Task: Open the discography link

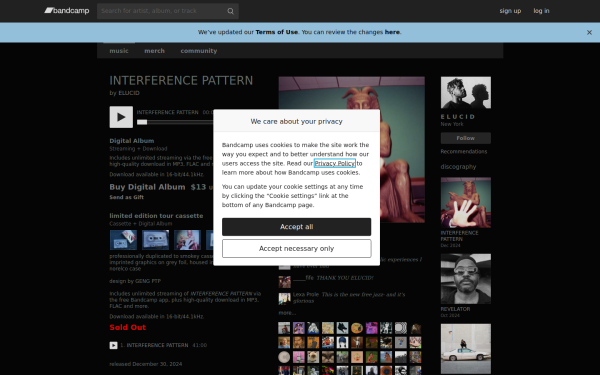Action: 458,167
